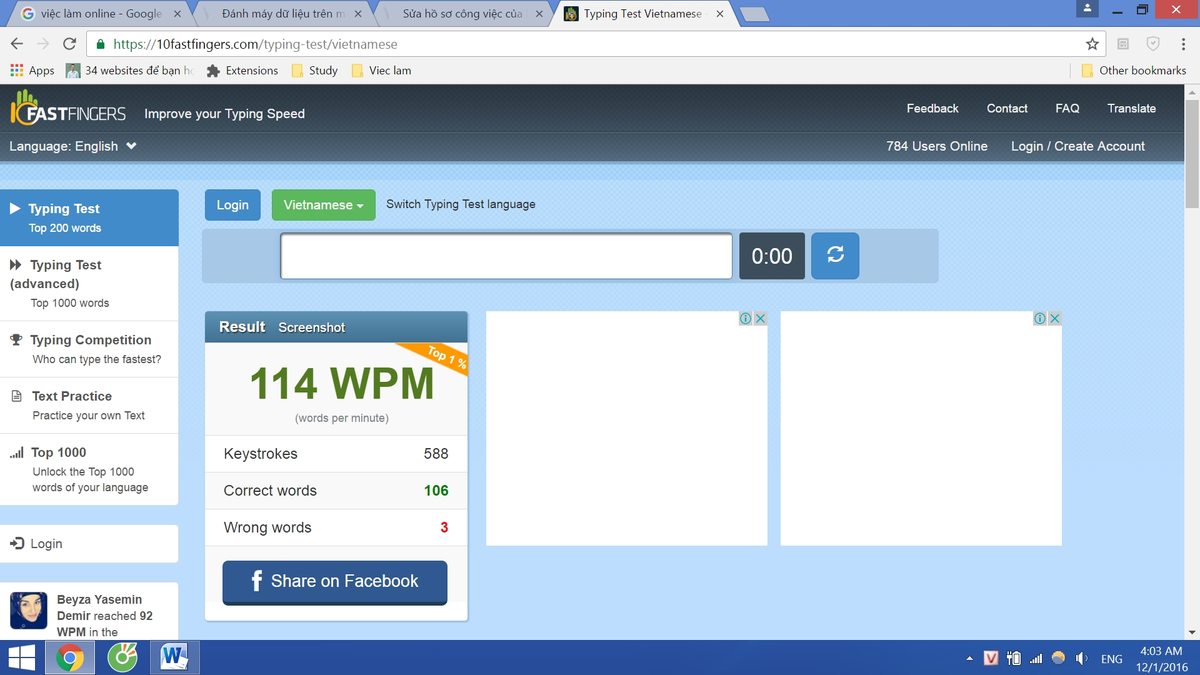
Task: Open Typing Test (advanced) Top 1000 words
Action: click(89, 283)
